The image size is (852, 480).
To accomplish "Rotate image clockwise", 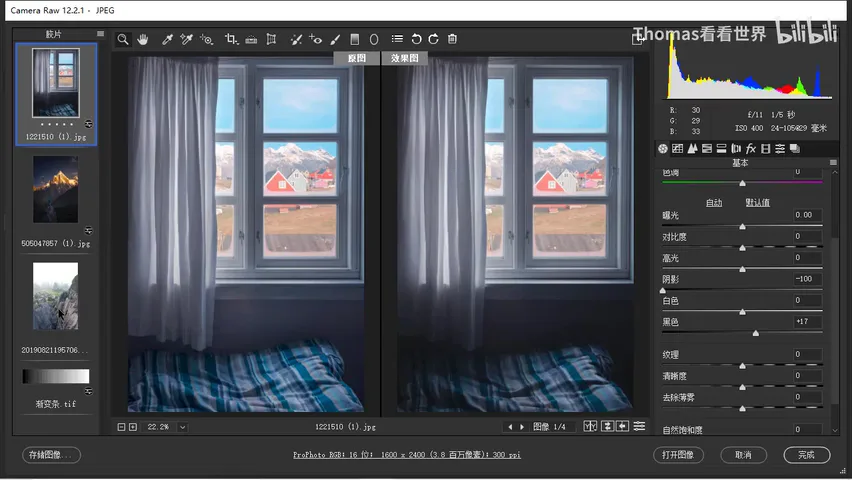I will (434, 39).
